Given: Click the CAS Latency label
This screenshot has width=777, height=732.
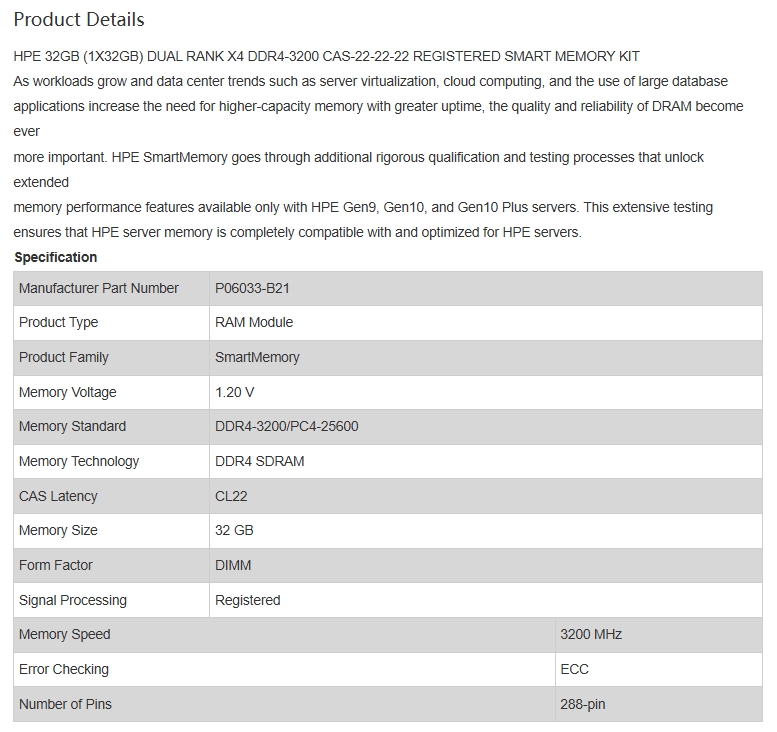Looking at the screenshot, I should pyautogui.click(x=58, y=496).
